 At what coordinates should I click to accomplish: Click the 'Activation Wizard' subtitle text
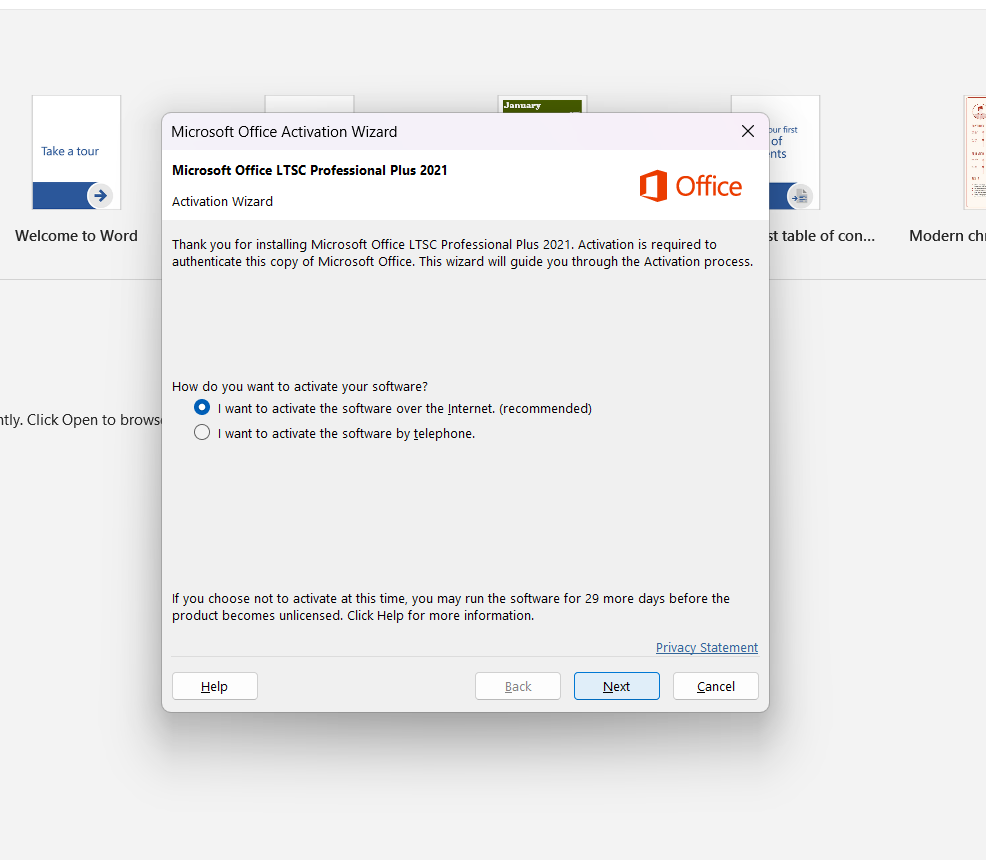point(223,201)
